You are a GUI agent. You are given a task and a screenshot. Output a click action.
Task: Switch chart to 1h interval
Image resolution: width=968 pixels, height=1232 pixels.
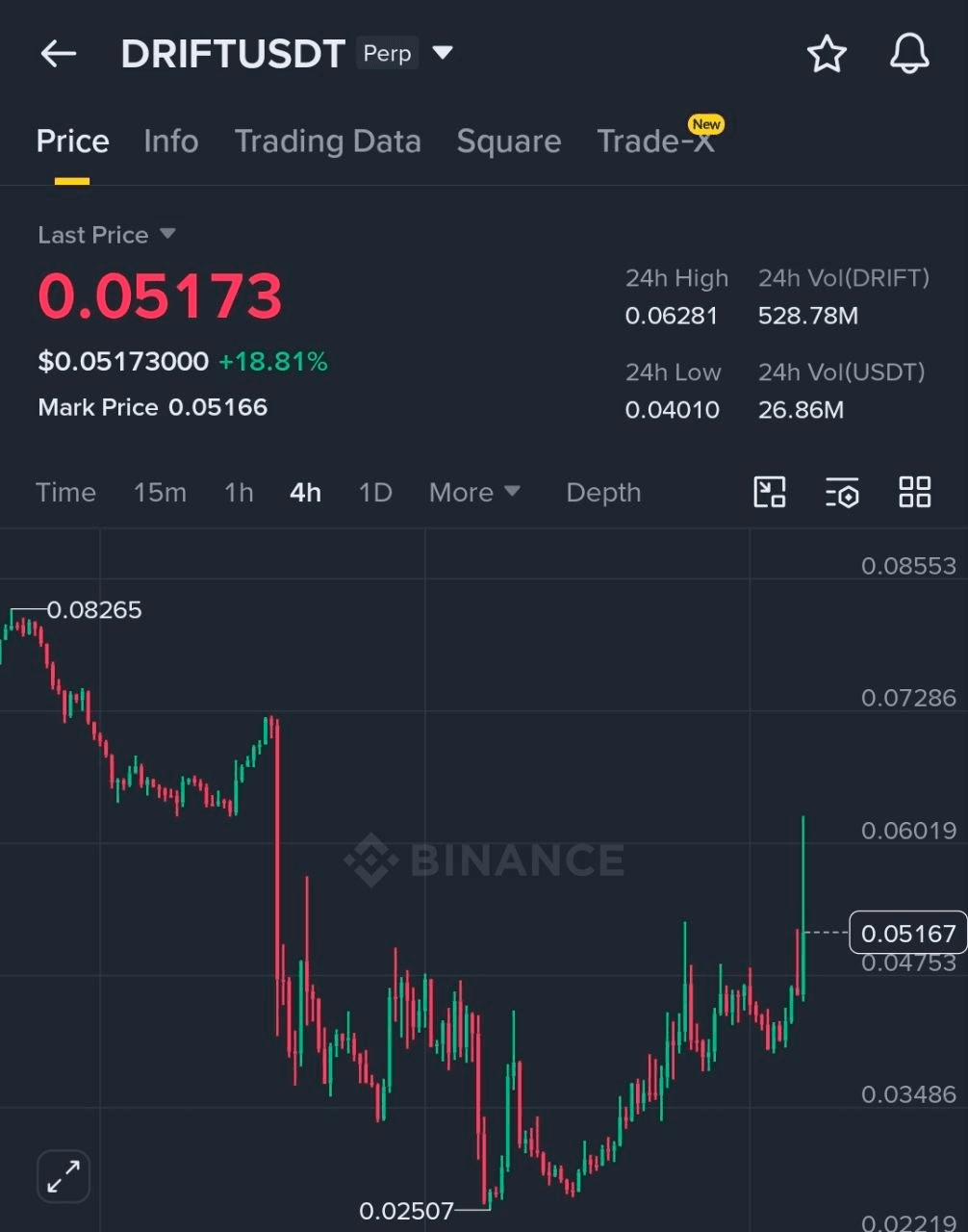239,492
